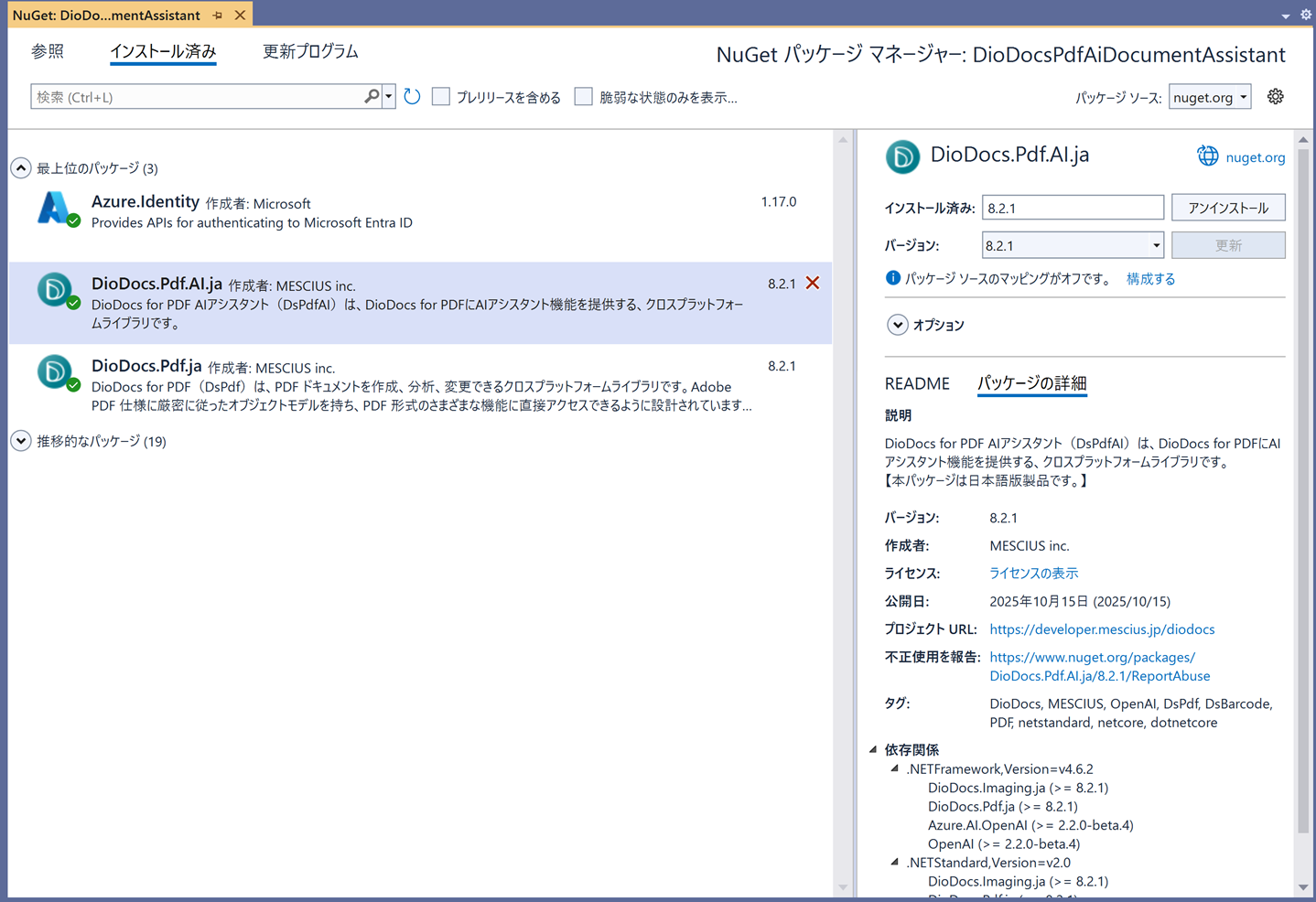Open NuGet settings via the gear icon
The width and height of the screenshot is (1316, 902).
point(1275,97)
